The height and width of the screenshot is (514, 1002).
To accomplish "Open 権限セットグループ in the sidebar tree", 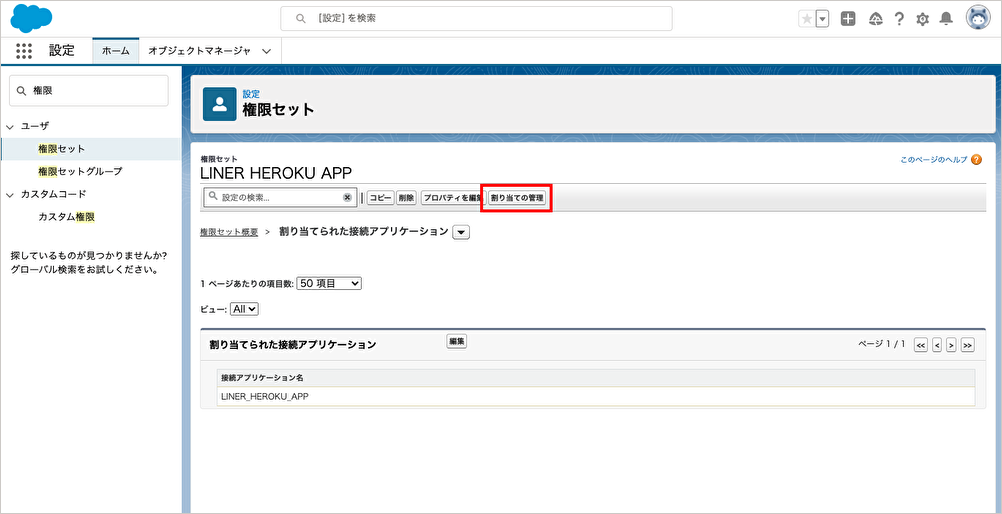I will (x=80, y=171).
